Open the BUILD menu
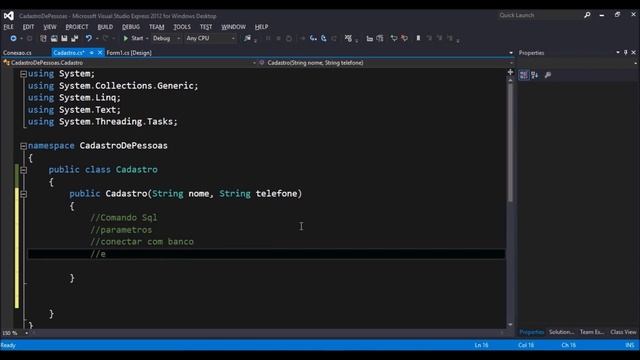The height and width of the screenshot is (360, 640). coord(105,27)
